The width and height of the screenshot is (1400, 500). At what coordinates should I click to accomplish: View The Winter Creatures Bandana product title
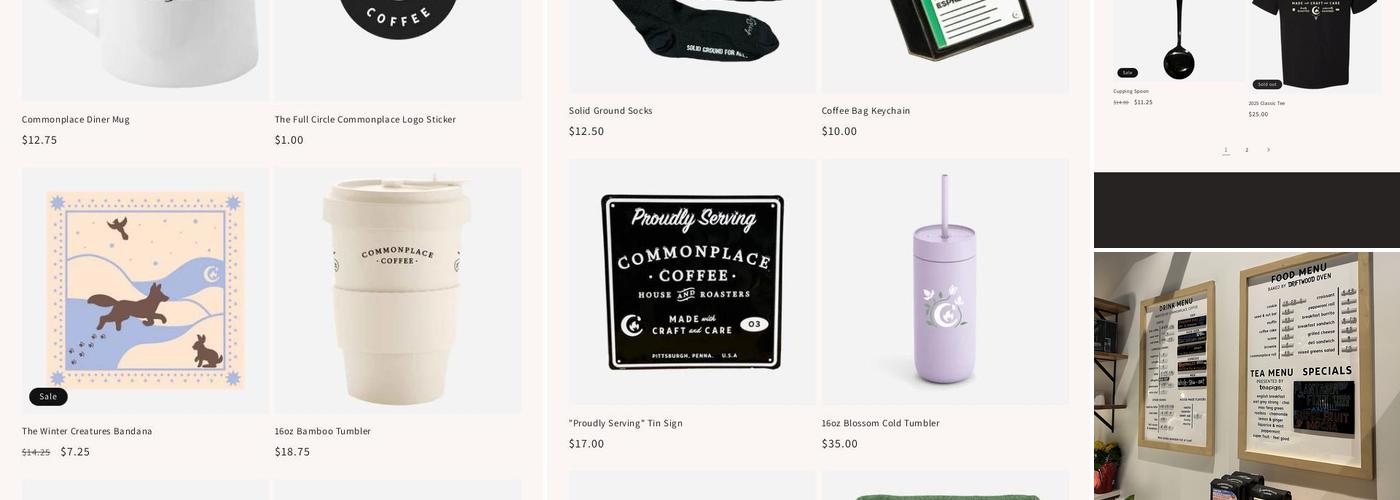pyautogui.click(x=87, y=431)
